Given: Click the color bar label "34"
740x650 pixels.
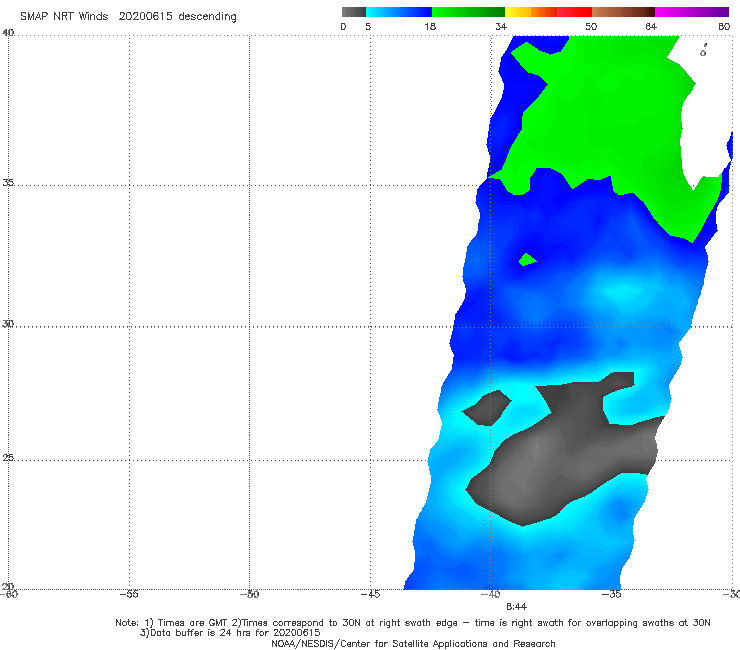Looking at the screenshot, I should point(501,27).
